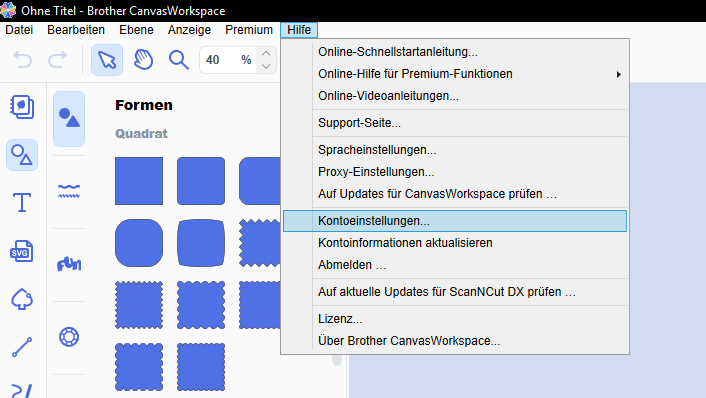This screenshot has height=398, width=706.
Task: Insert second stamp-edge square in bottom row
Action: pos(201,367)
